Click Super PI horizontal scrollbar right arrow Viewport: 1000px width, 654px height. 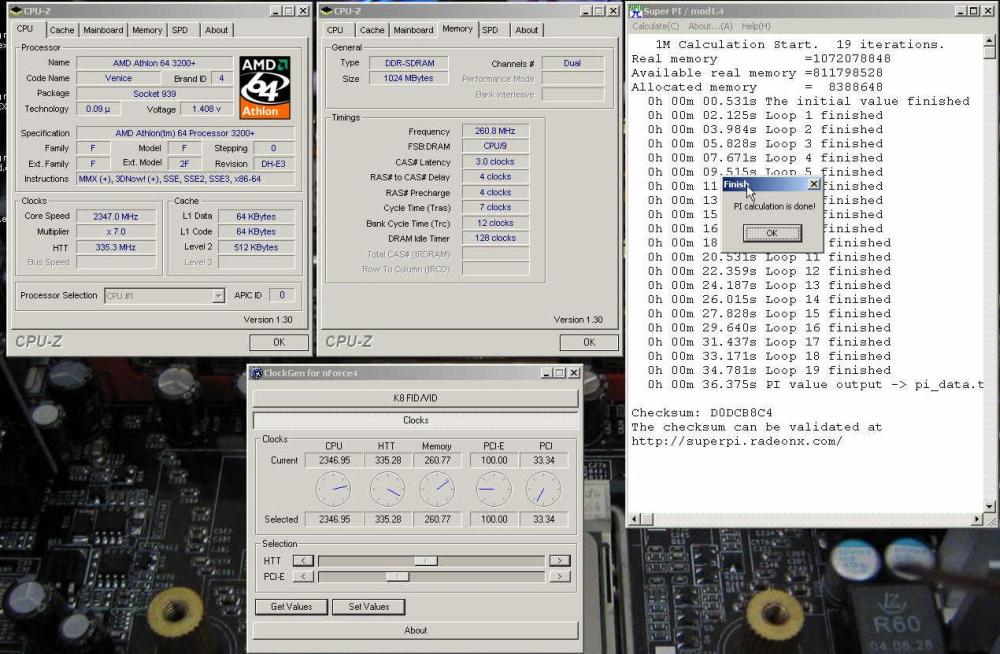pos(977,519)
